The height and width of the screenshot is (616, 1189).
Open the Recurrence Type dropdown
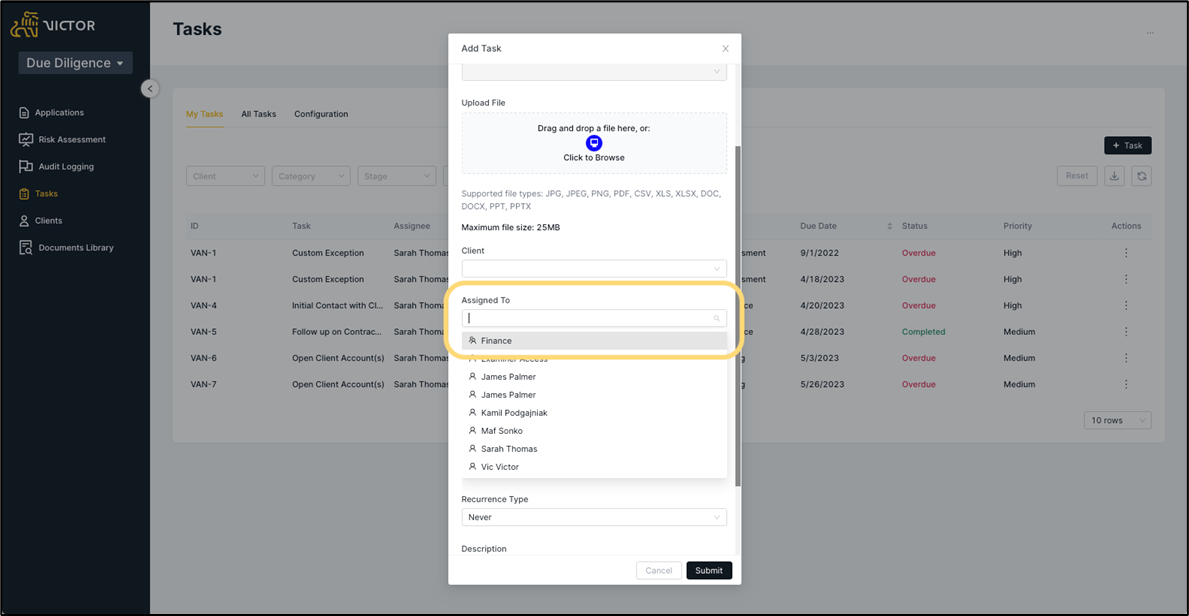tap(594, 517)
